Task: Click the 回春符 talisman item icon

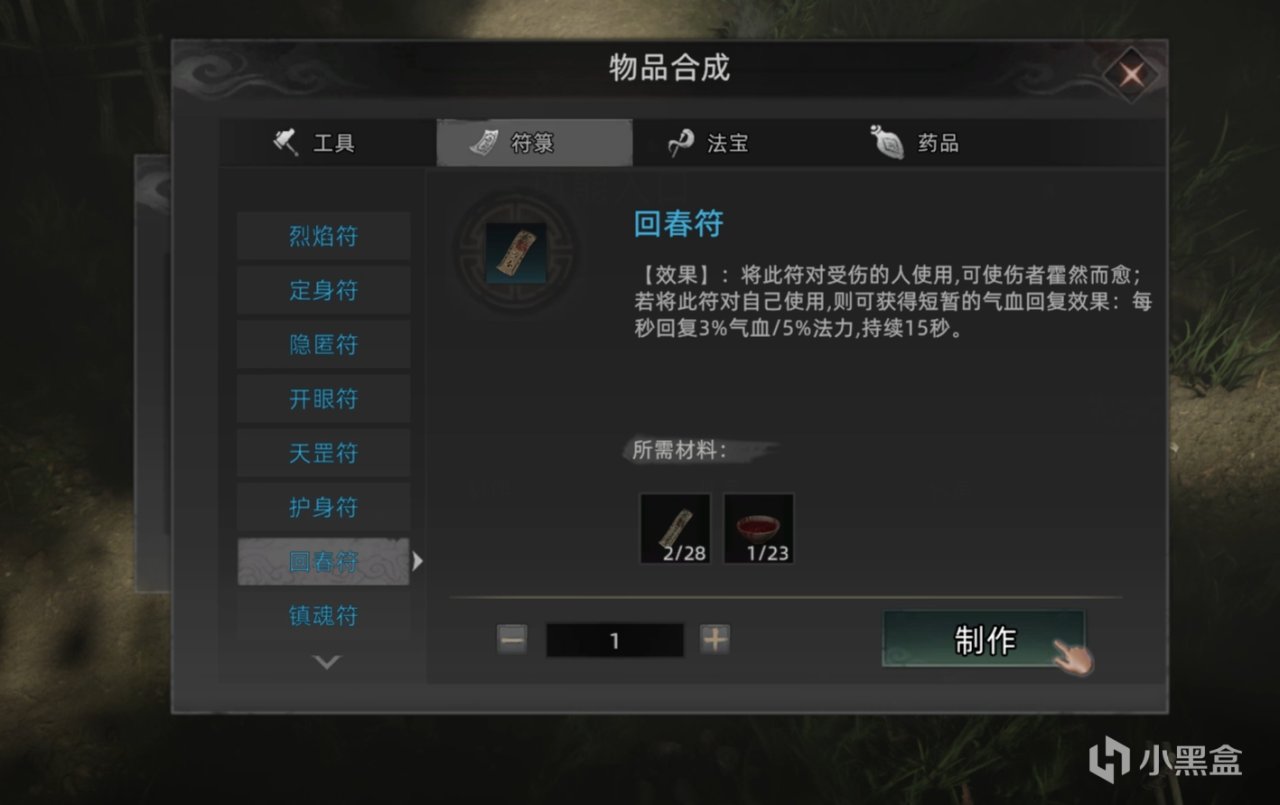Action: (x=516, y=252)
